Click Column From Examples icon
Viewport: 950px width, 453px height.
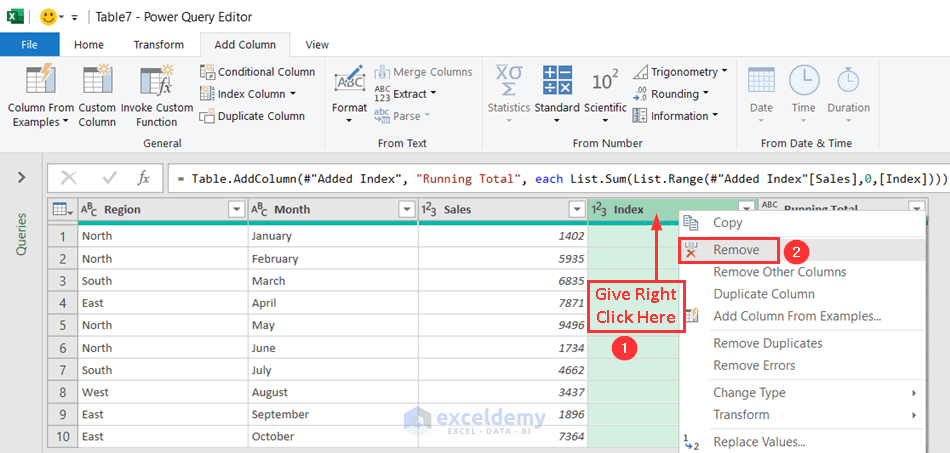click(x=41, y=80)
